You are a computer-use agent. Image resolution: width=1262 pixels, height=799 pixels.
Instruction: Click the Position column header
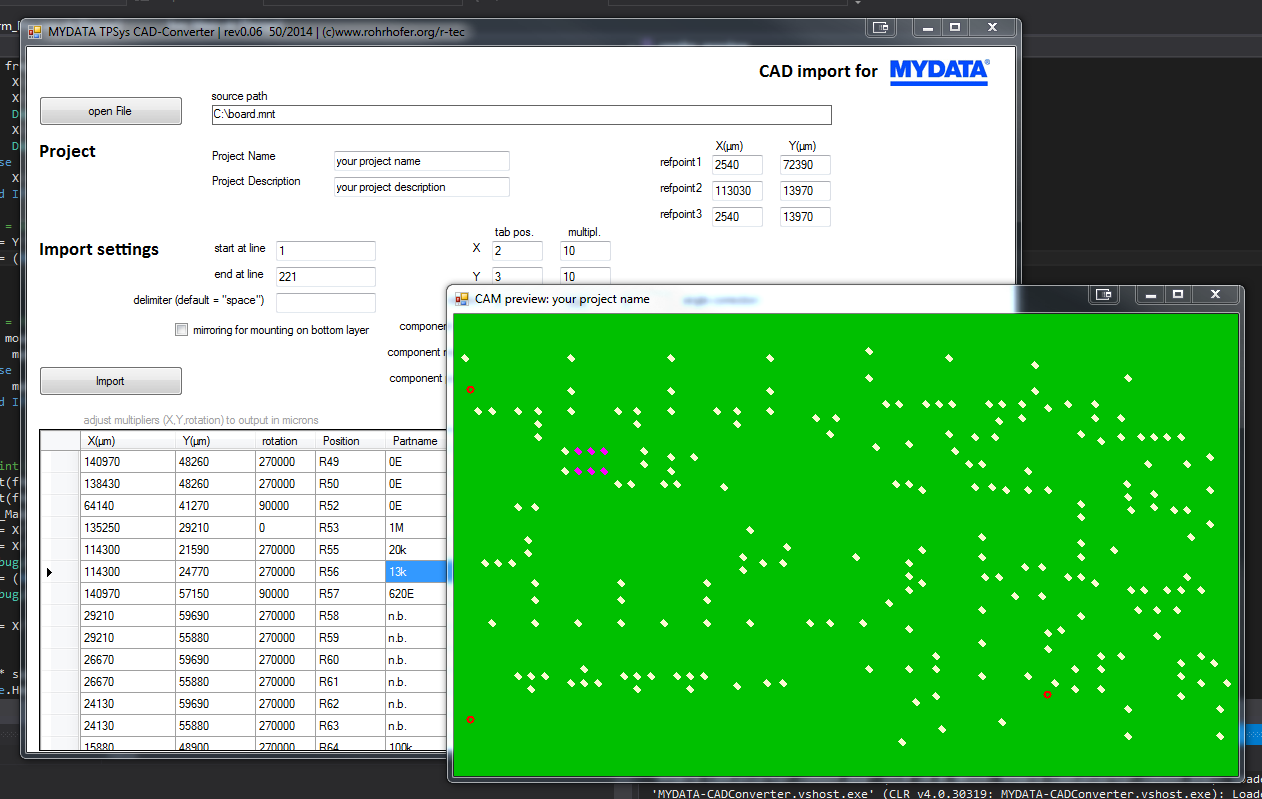350,440
